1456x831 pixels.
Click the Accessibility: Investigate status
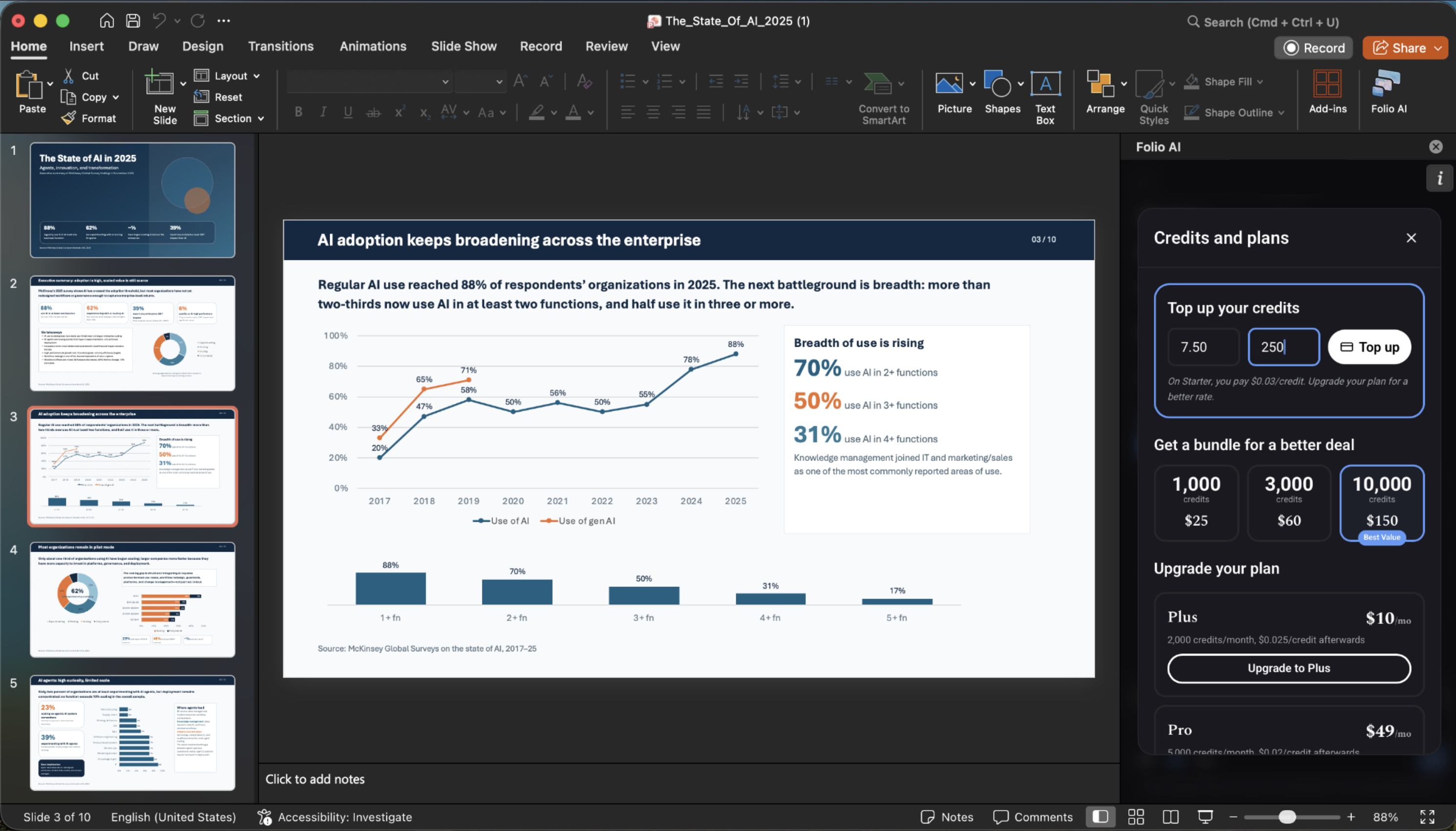(x=334, y=817)
